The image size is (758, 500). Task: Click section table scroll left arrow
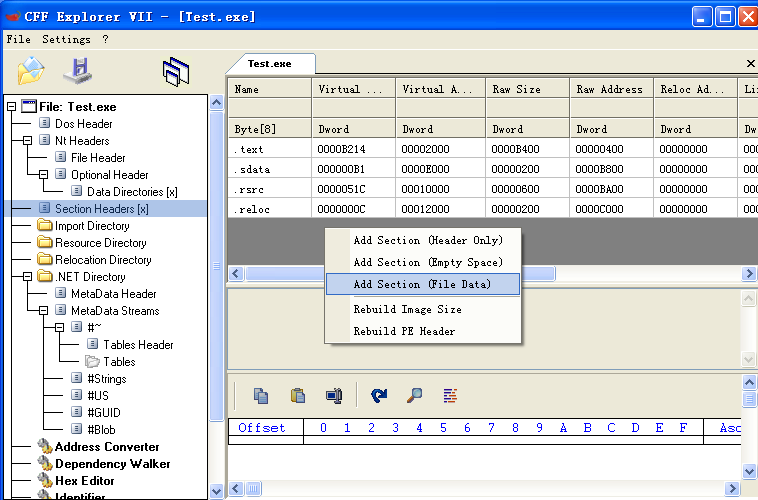click(235, 274)
